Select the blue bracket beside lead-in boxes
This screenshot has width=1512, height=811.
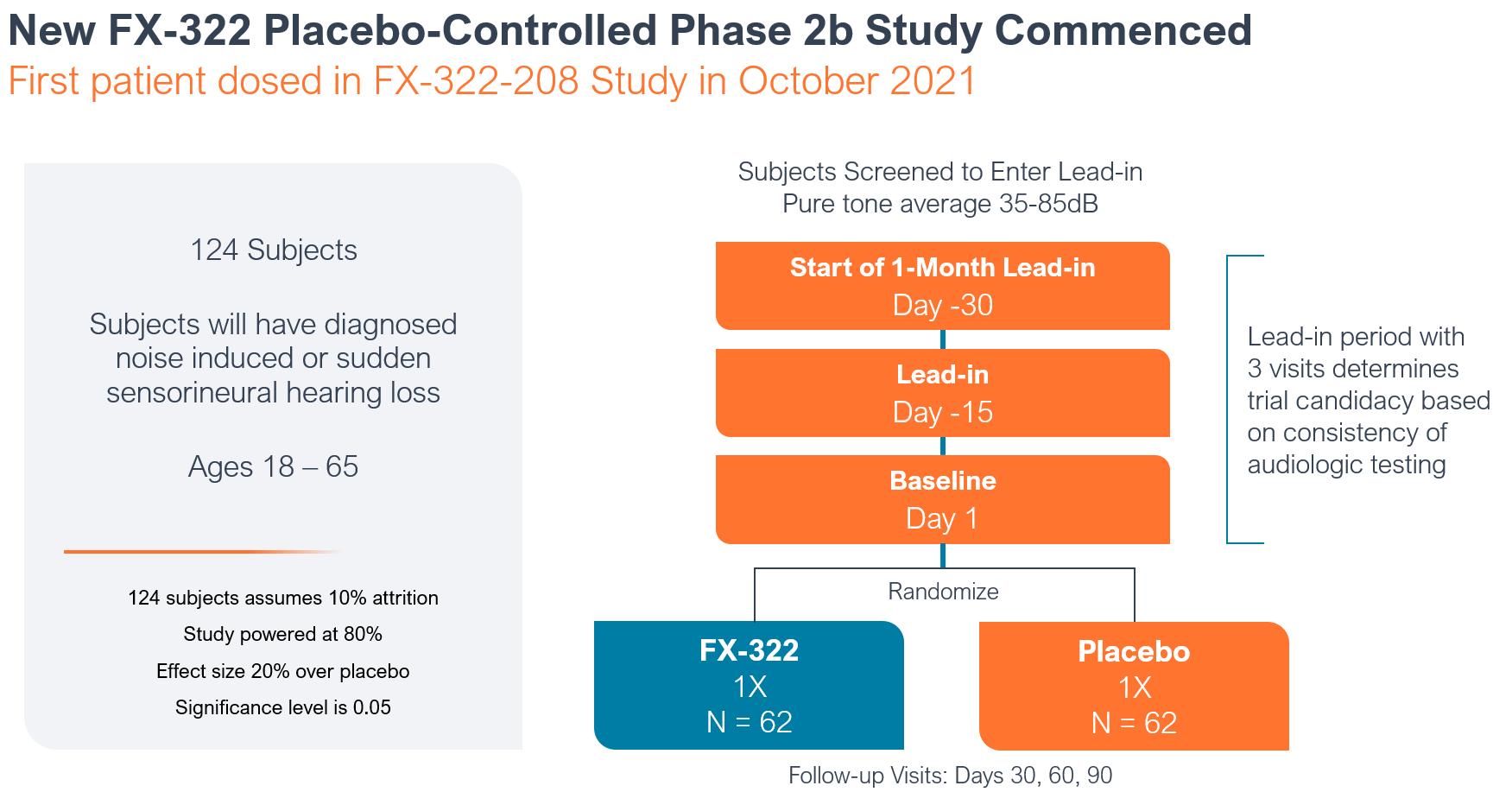click(x=1244, y=399)
